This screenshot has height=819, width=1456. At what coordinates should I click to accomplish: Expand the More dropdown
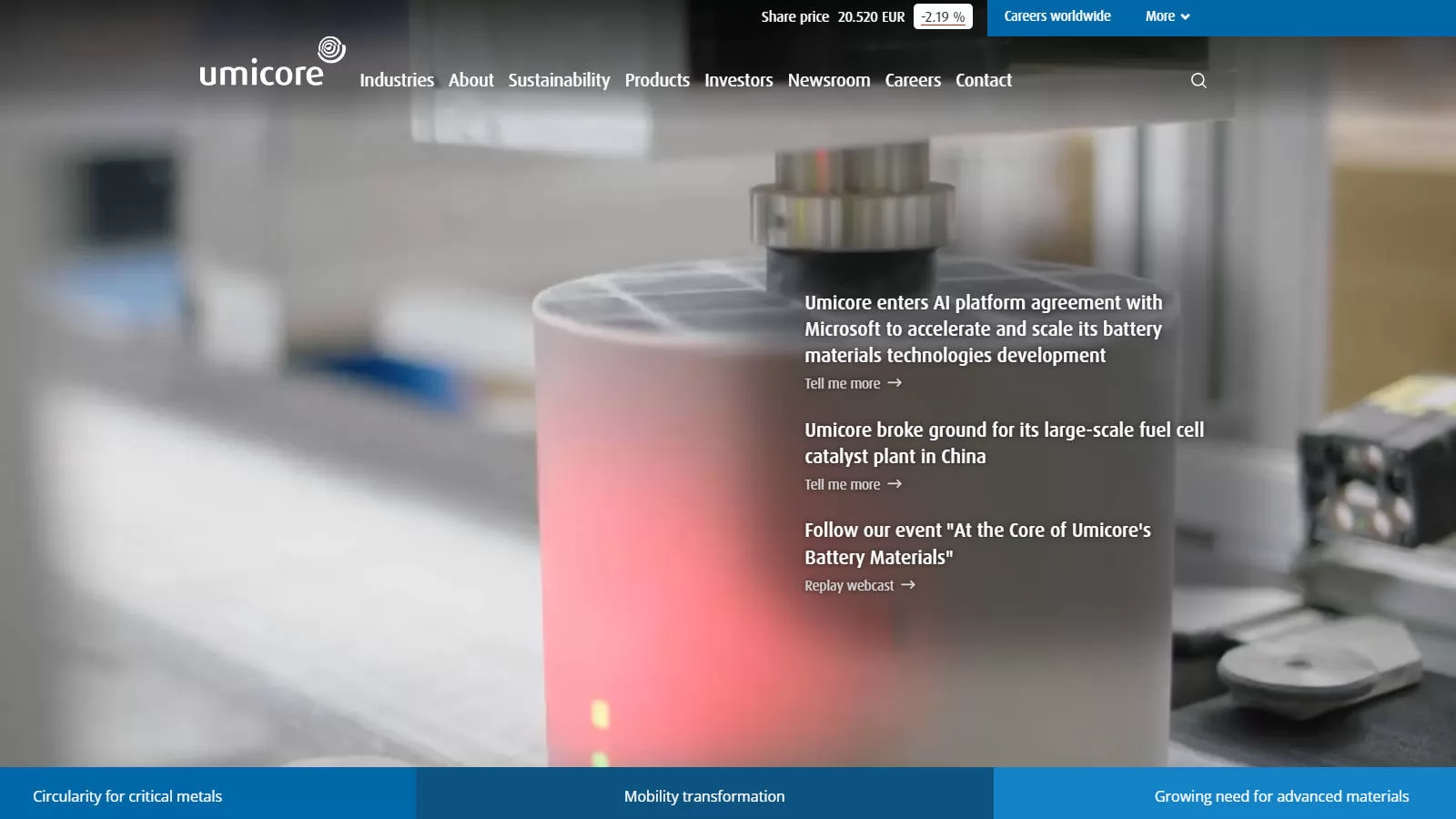click(x=1168, y=16)
